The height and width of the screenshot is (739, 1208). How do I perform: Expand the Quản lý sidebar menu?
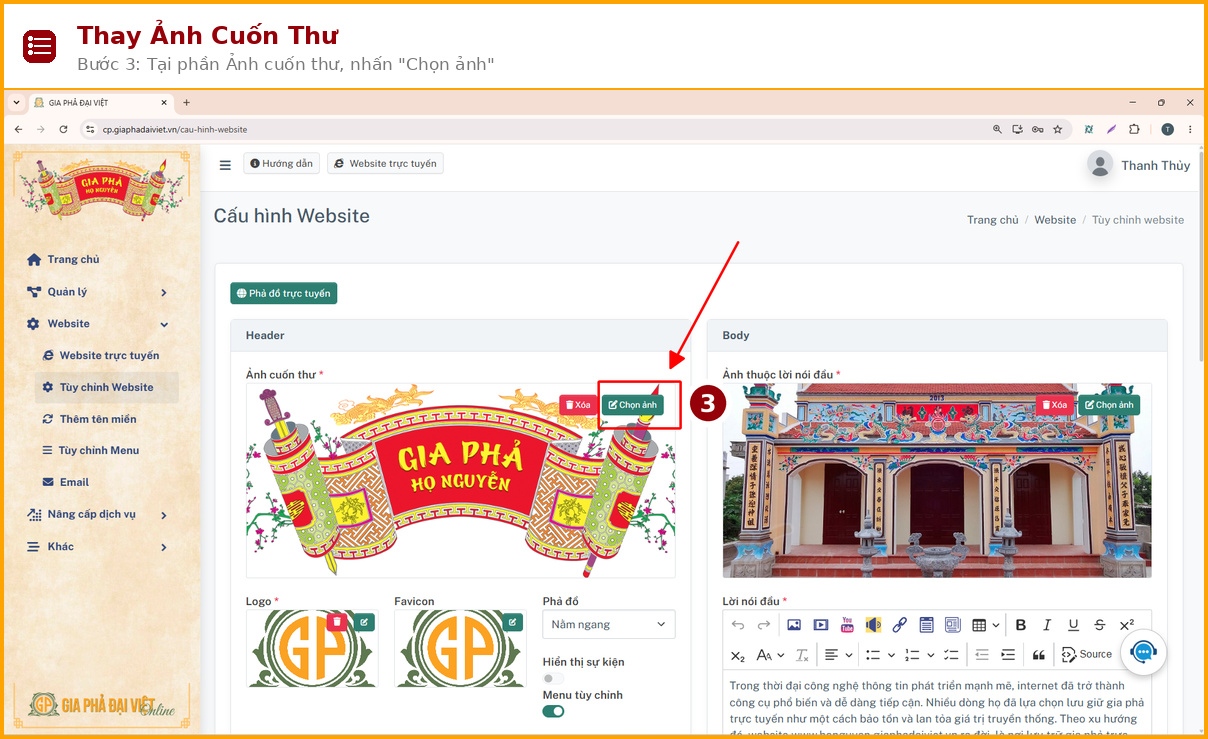pos(97,292)
